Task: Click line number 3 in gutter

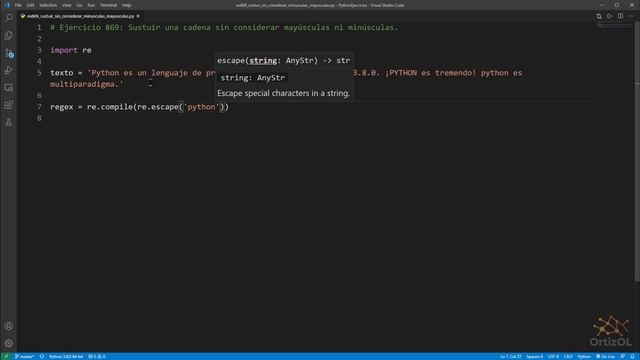Action: 39,50
